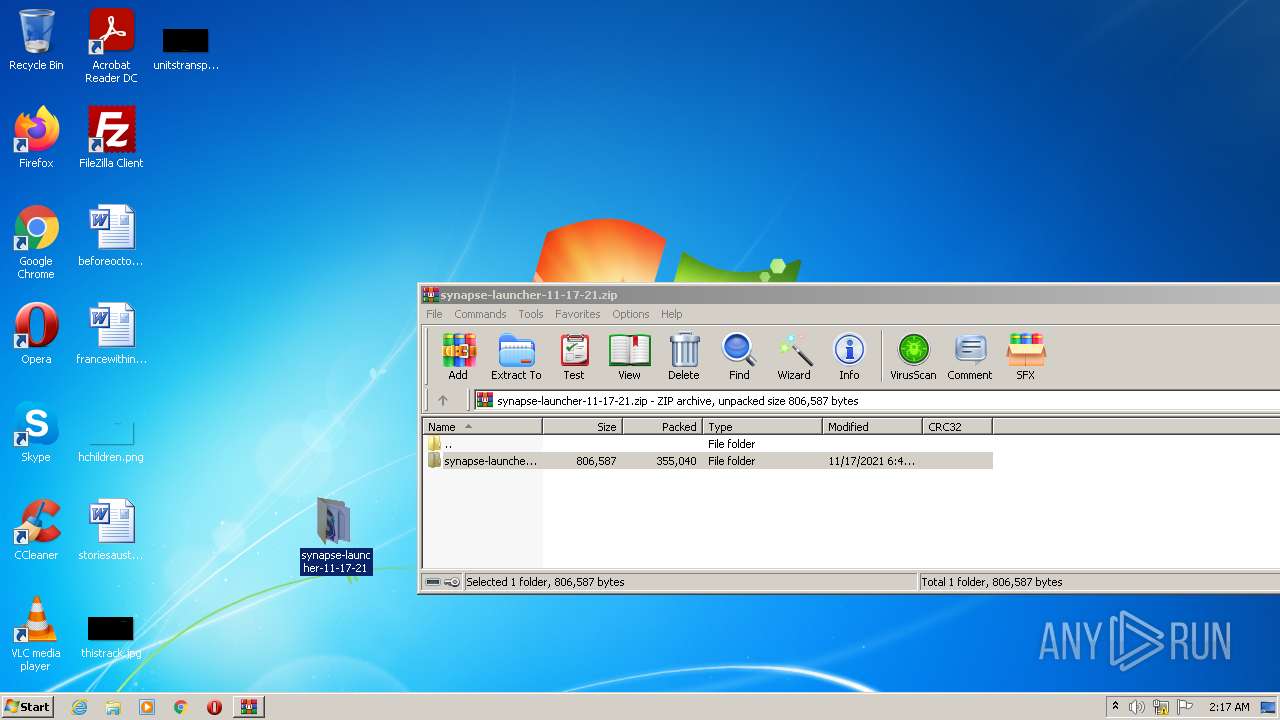Sort list by Name column header
Screen dimensions: 1280x720
482,427
